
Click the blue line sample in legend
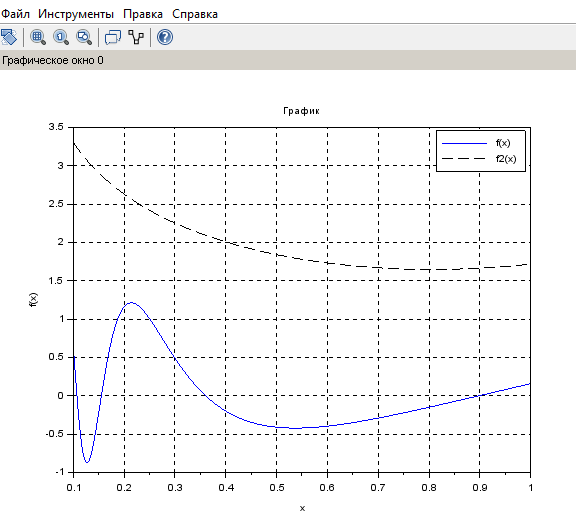(x=464, y=143)
